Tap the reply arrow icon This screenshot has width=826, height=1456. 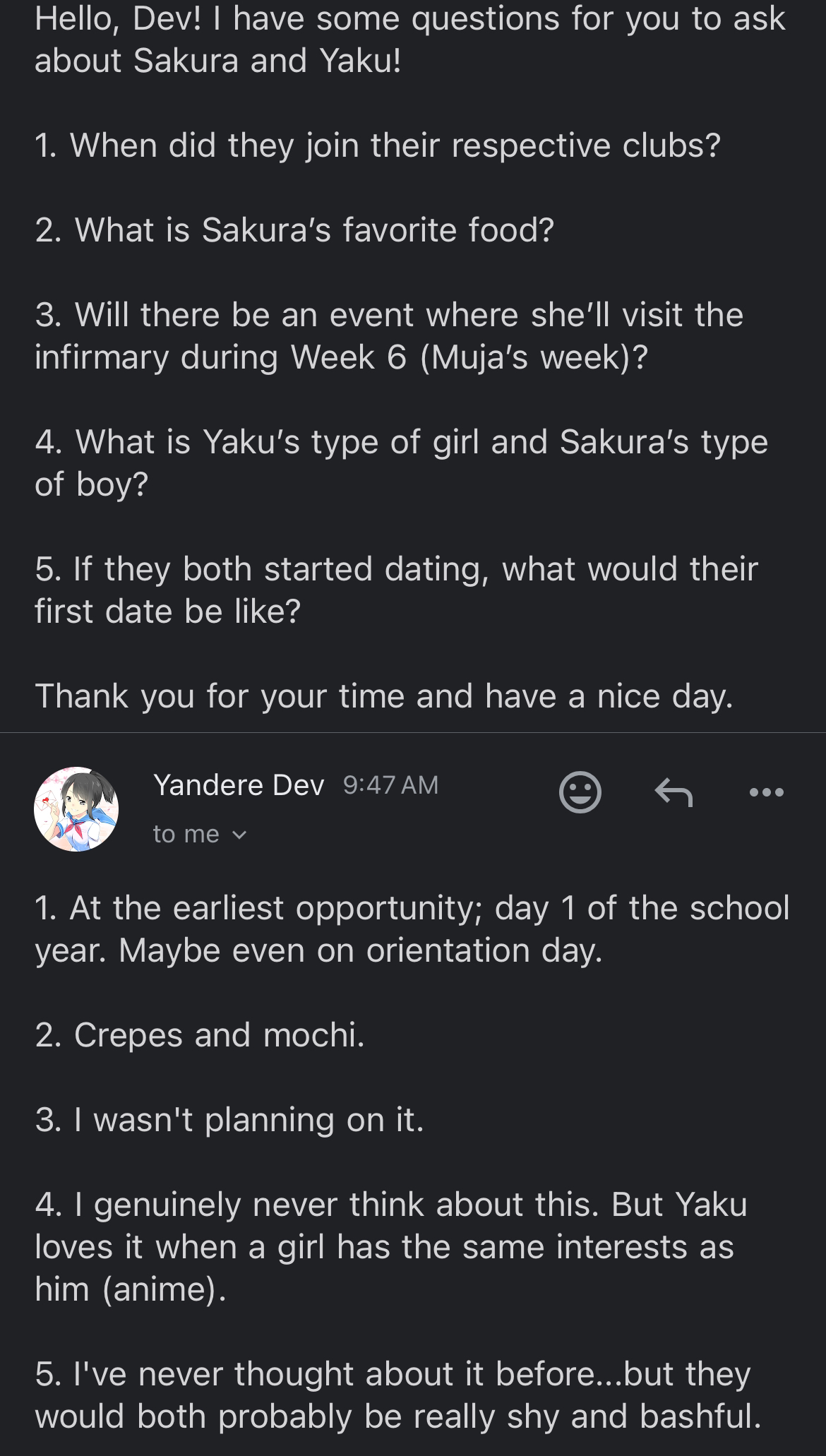(674, 792)
